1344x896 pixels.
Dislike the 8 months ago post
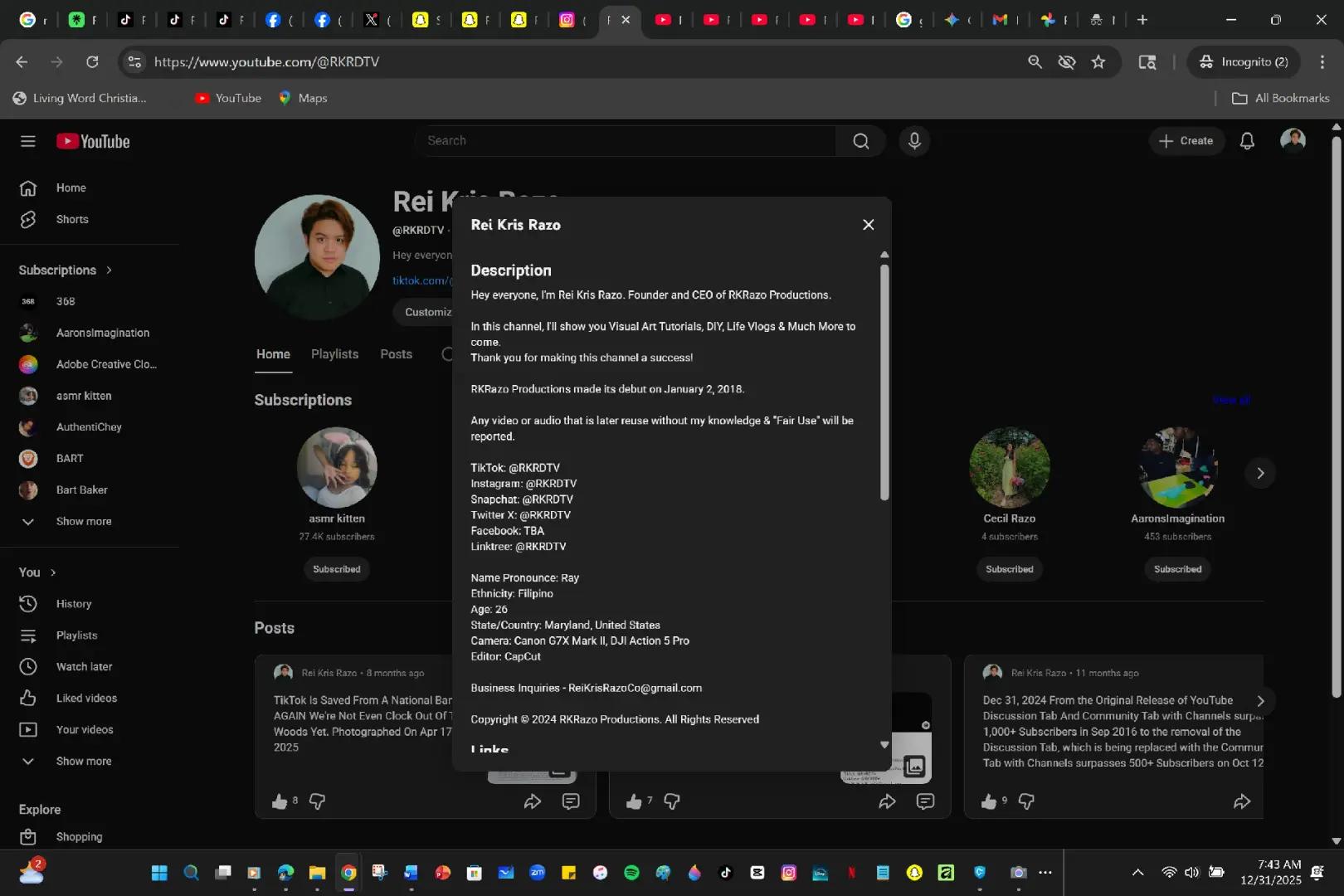[317, 801]
